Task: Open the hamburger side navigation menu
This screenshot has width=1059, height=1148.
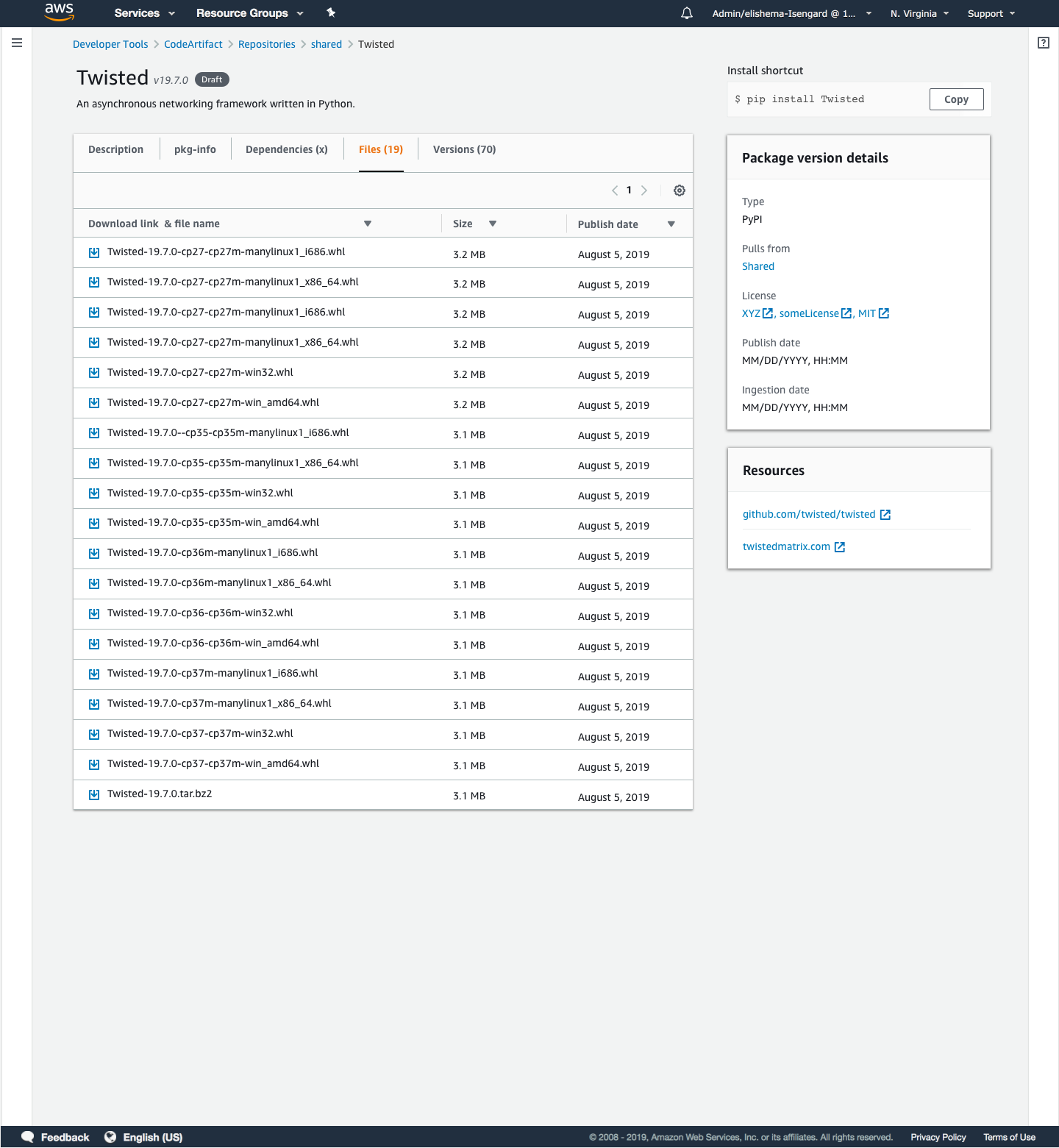Action: (17, 43)
